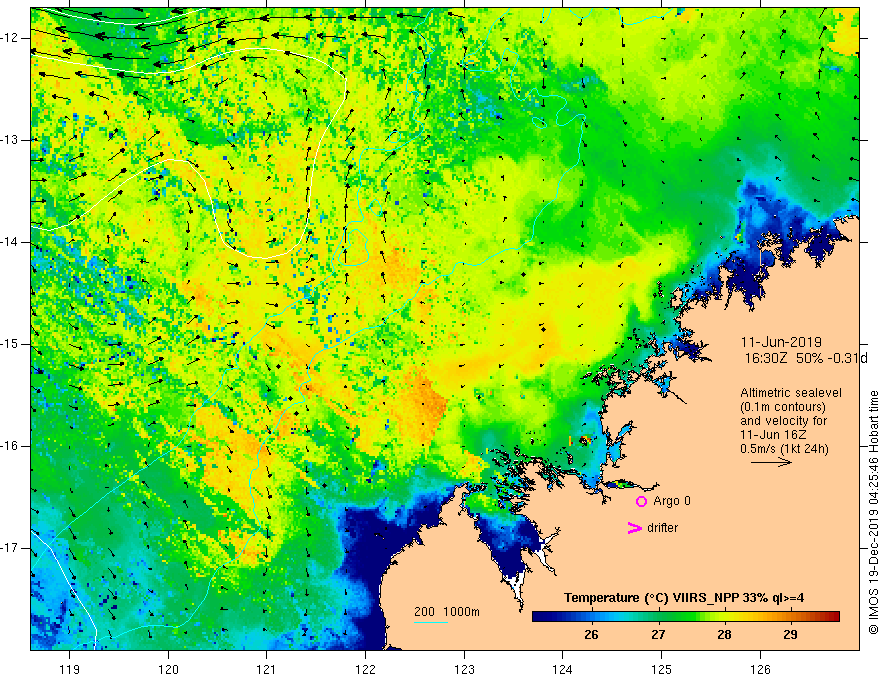Click the 121 longitude axis label

266,669
